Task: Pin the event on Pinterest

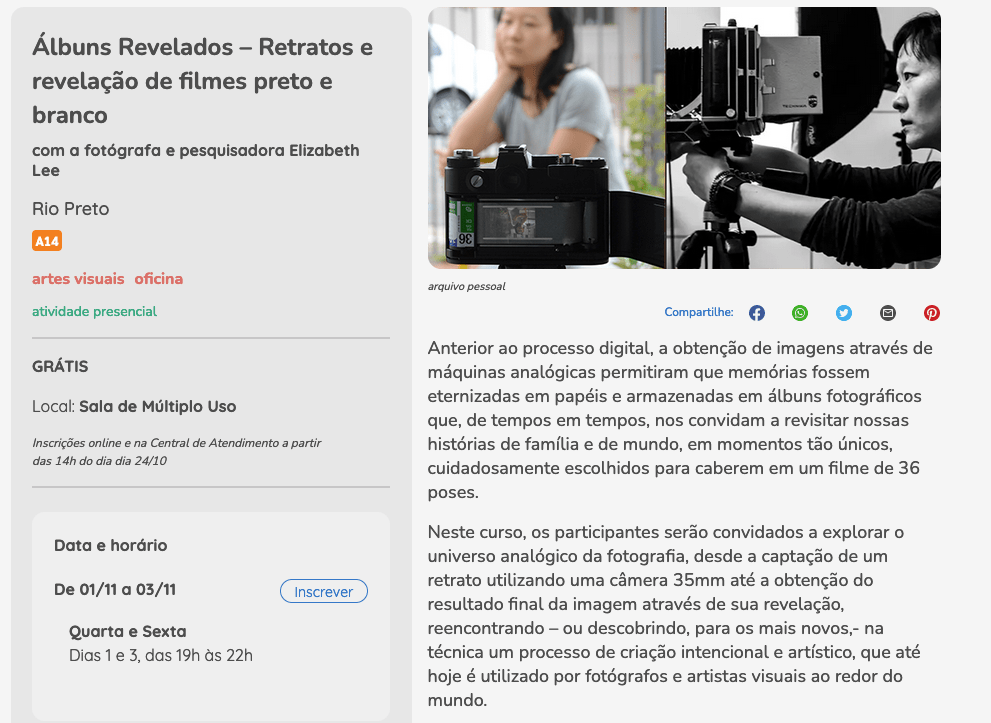Action: click(932, 313)
